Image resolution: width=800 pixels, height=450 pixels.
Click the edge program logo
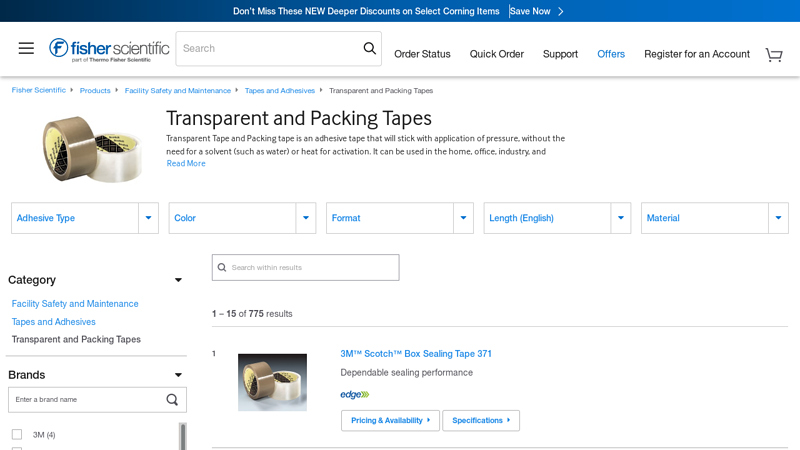pyautogui.click(x=355, y=394)
